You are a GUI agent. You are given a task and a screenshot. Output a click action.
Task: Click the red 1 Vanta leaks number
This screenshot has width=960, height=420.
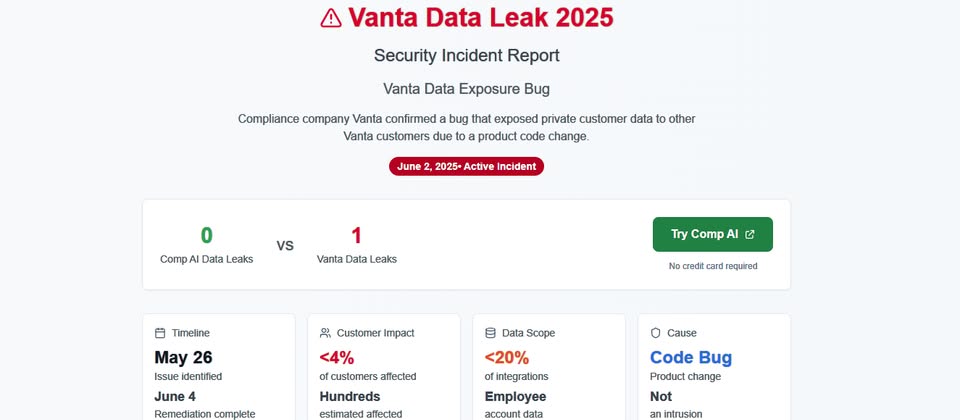coord(356,236)
